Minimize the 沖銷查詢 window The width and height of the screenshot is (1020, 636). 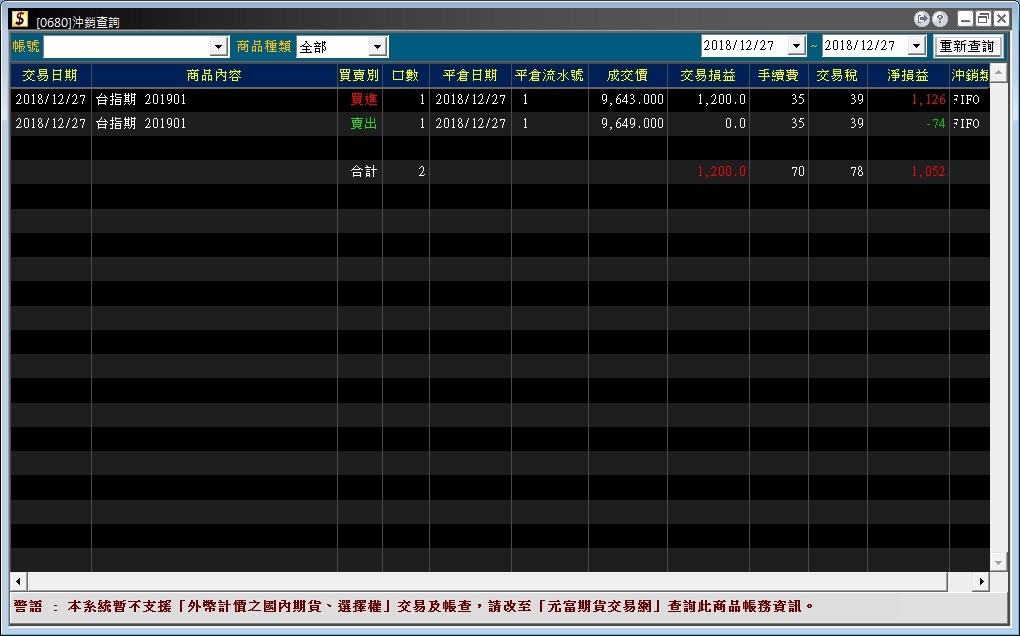(x=965, y=20)
